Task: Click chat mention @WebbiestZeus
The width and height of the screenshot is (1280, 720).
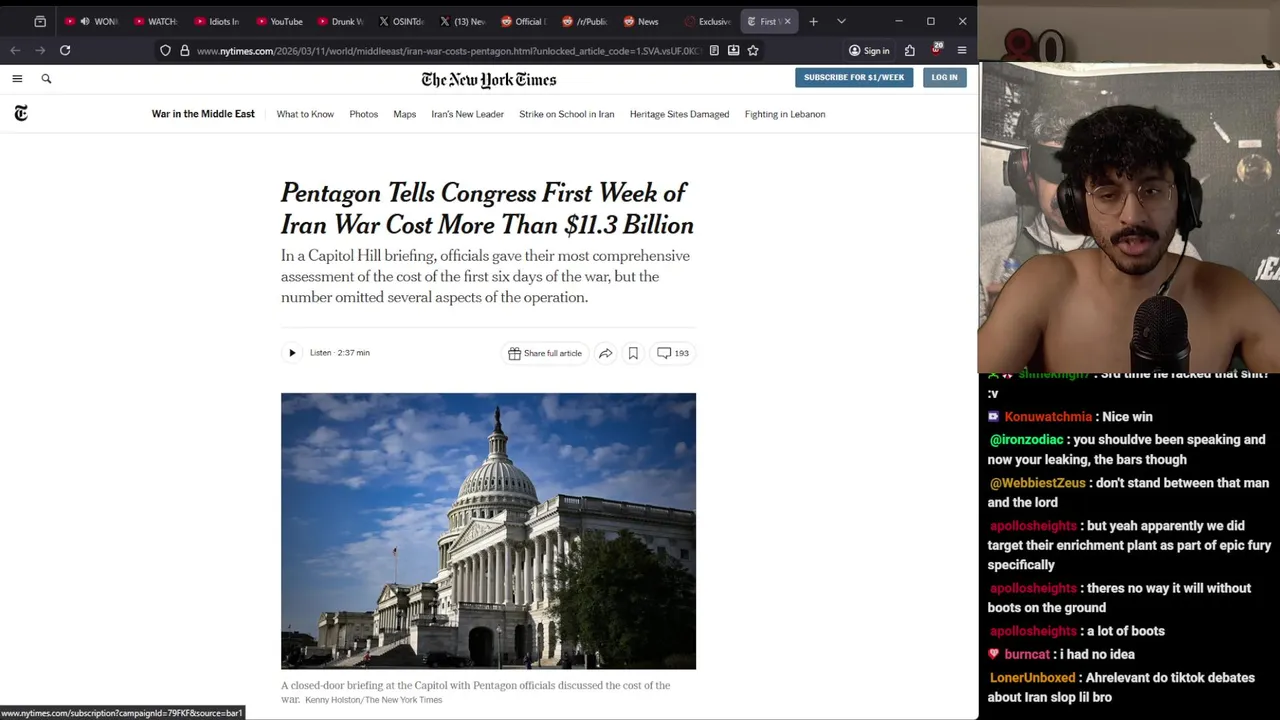Action: click(x=1037, y=483)
